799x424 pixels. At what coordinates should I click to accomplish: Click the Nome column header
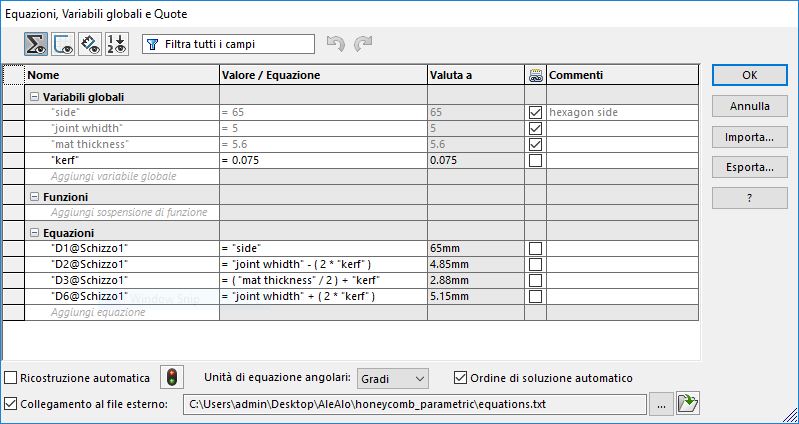[122, 75]
